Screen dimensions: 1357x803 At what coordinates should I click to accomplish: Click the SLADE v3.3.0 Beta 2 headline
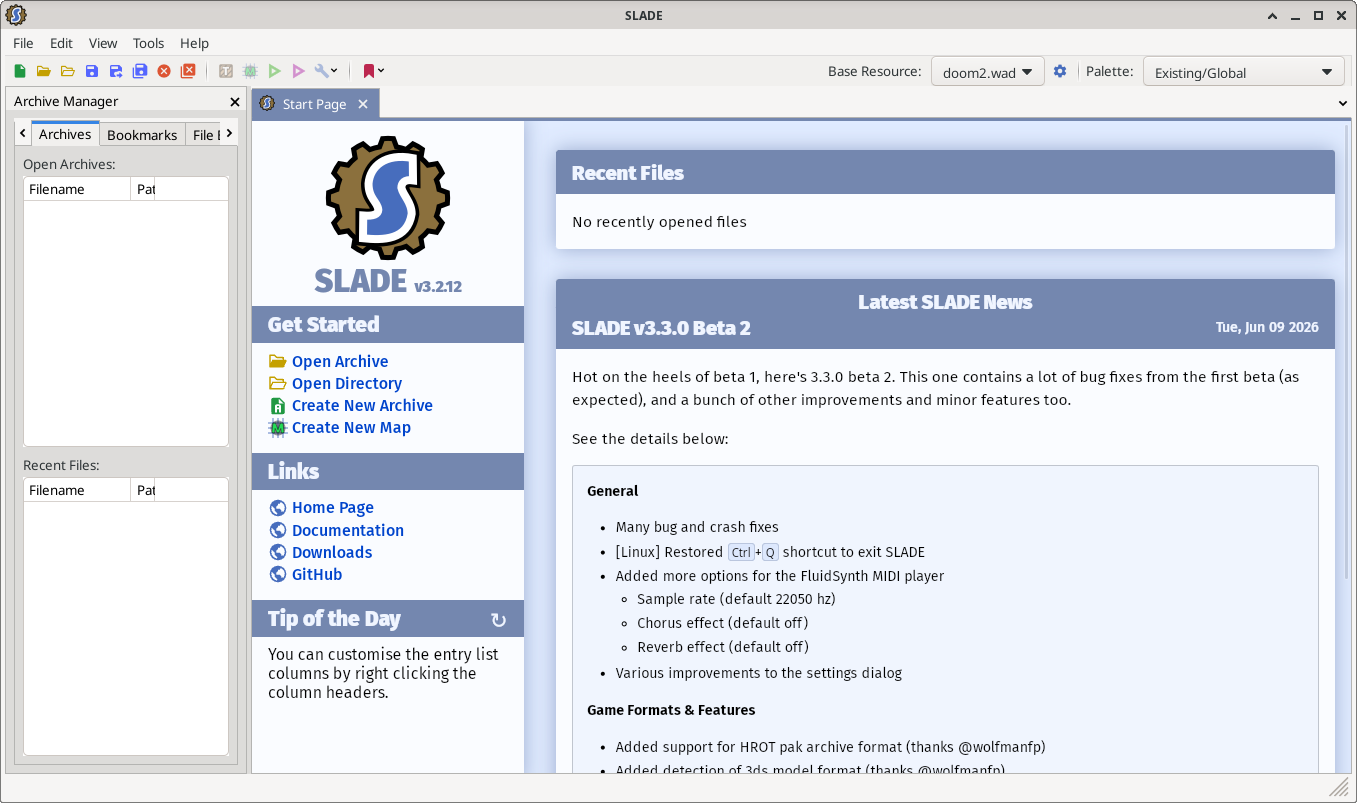click(x=661, y=328)
